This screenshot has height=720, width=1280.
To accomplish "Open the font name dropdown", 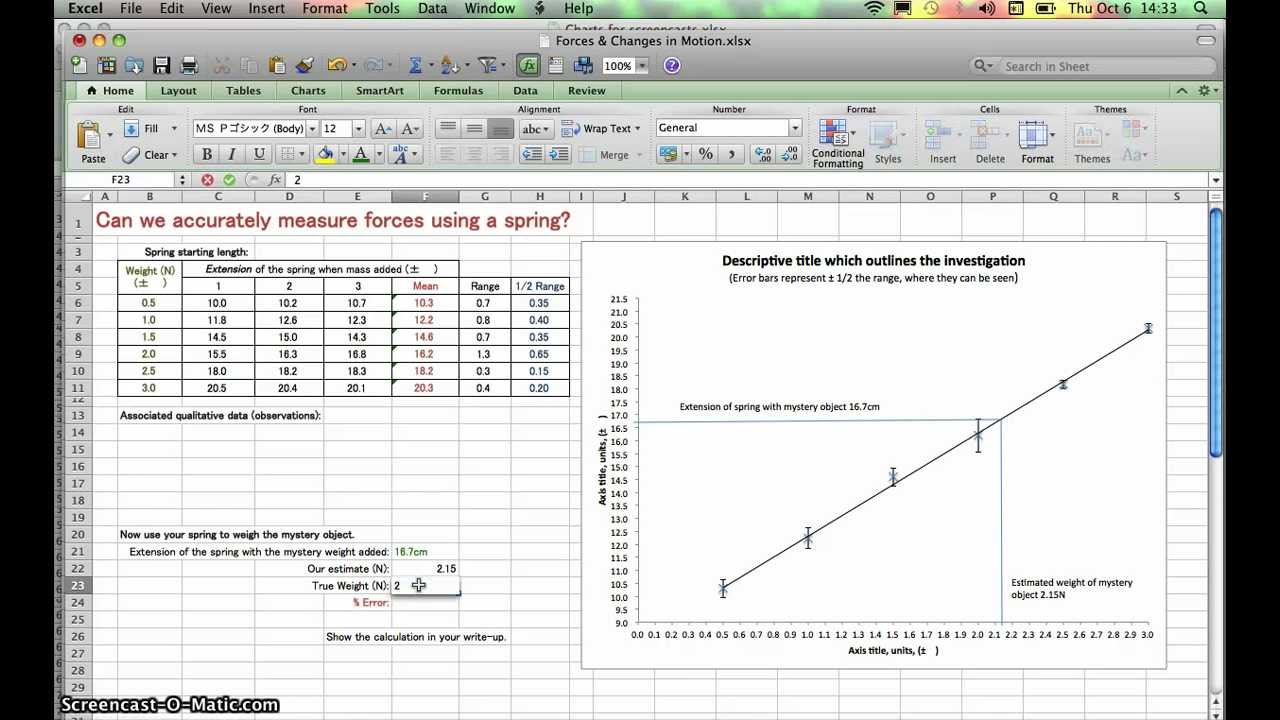I will [312, 129].
